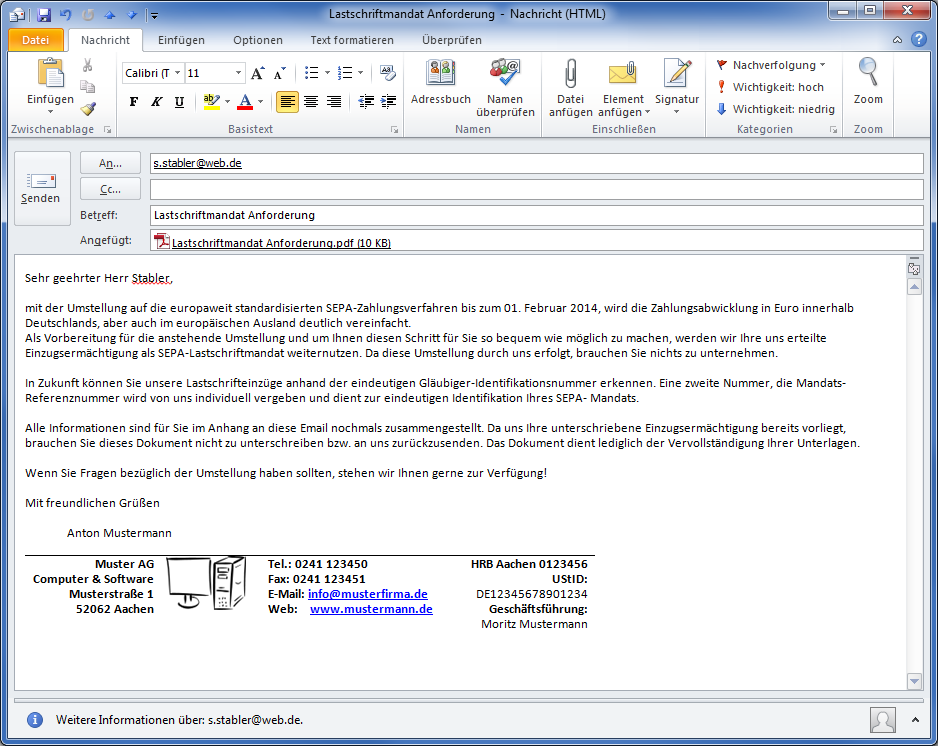Copy the selection to the clipboard
Viewport: 938px width, 746px height.
click(x=88, y=87)
